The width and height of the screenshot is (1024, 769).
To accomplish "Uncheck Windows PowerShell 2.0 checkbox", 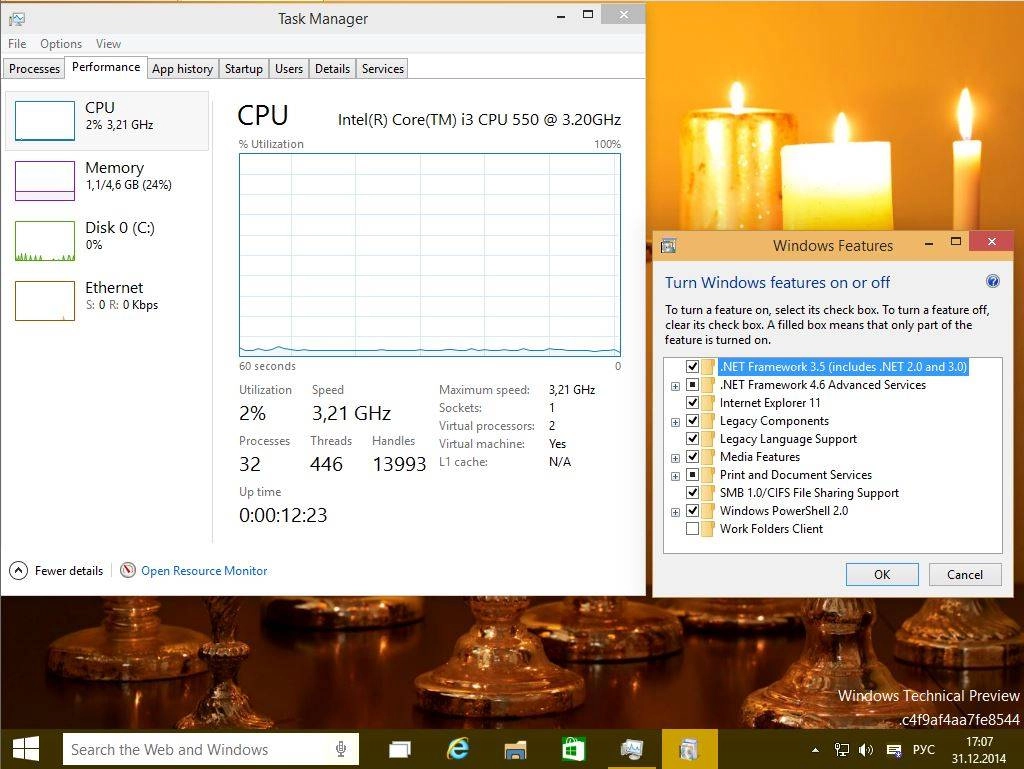I will coord(692,510).
